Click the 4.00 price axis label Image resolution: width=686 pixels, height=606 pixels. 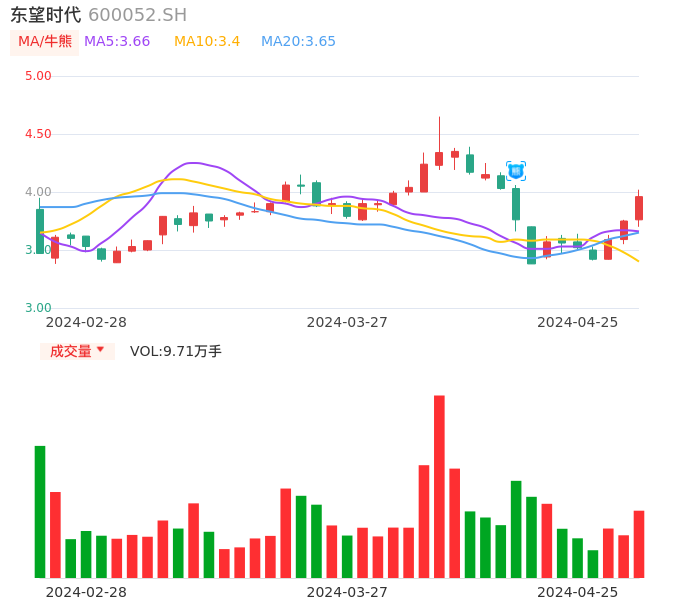(38, 192)
